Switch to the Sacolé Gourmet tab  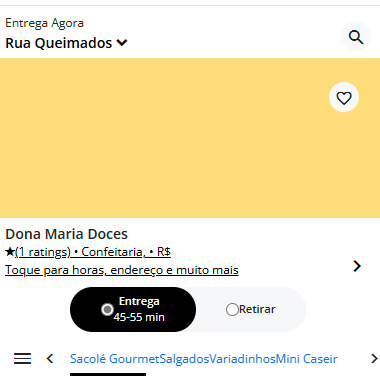tap(115, 359)
